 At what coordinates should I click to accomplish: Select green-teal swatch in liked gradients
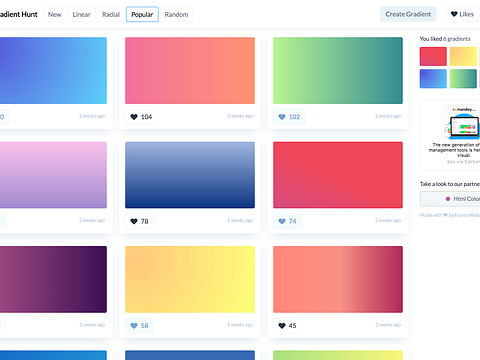[463, 79]
